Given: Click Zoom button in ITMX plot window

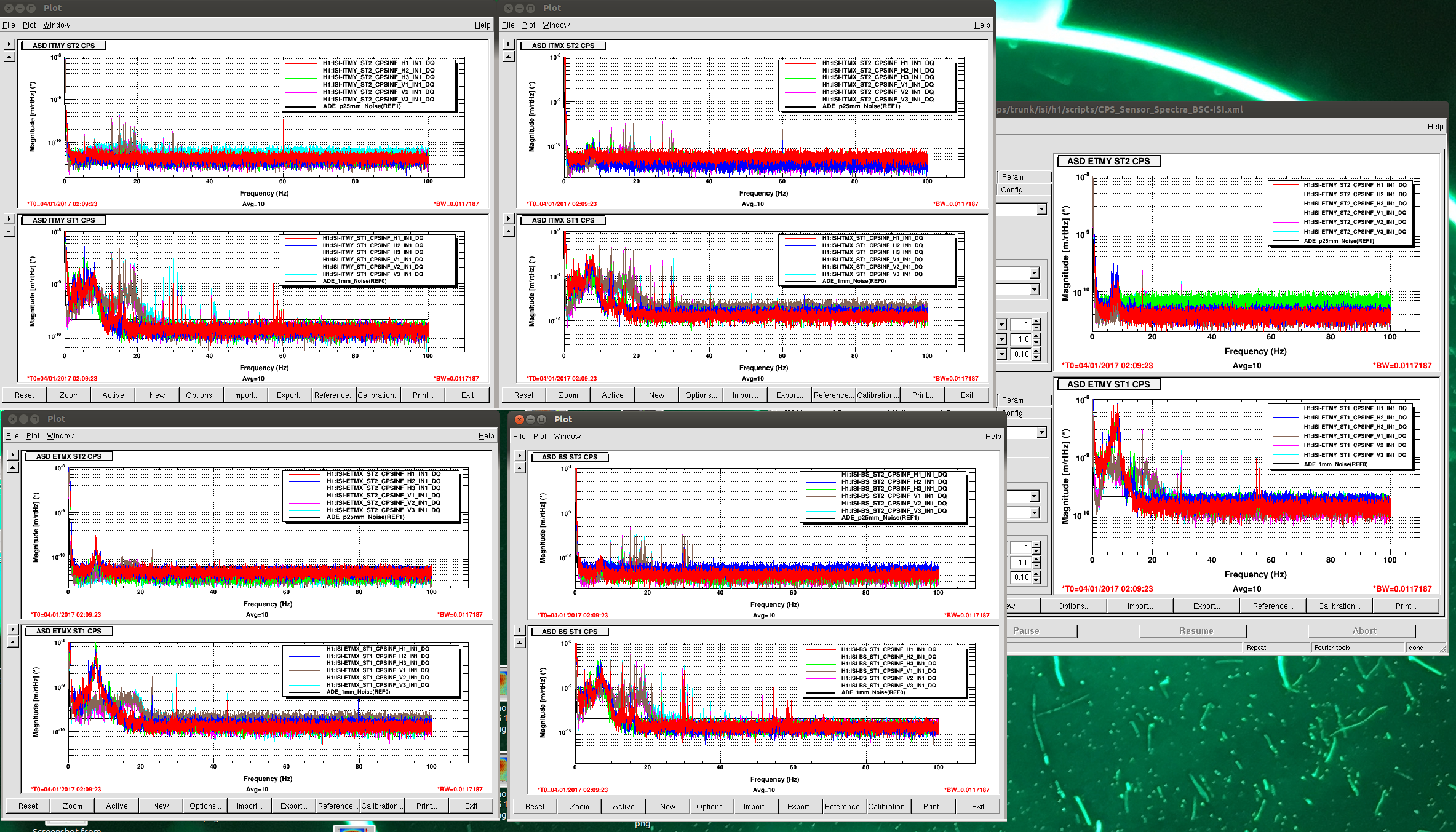Looking at the screenshot, I should tap(568, 395).
